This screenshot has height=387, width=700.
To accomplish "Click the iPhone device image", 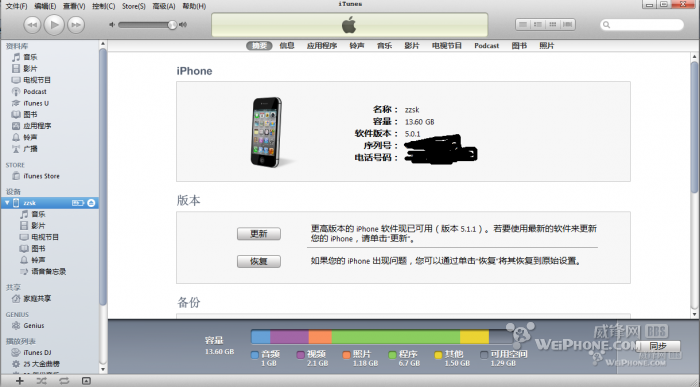I will point(267,132).
